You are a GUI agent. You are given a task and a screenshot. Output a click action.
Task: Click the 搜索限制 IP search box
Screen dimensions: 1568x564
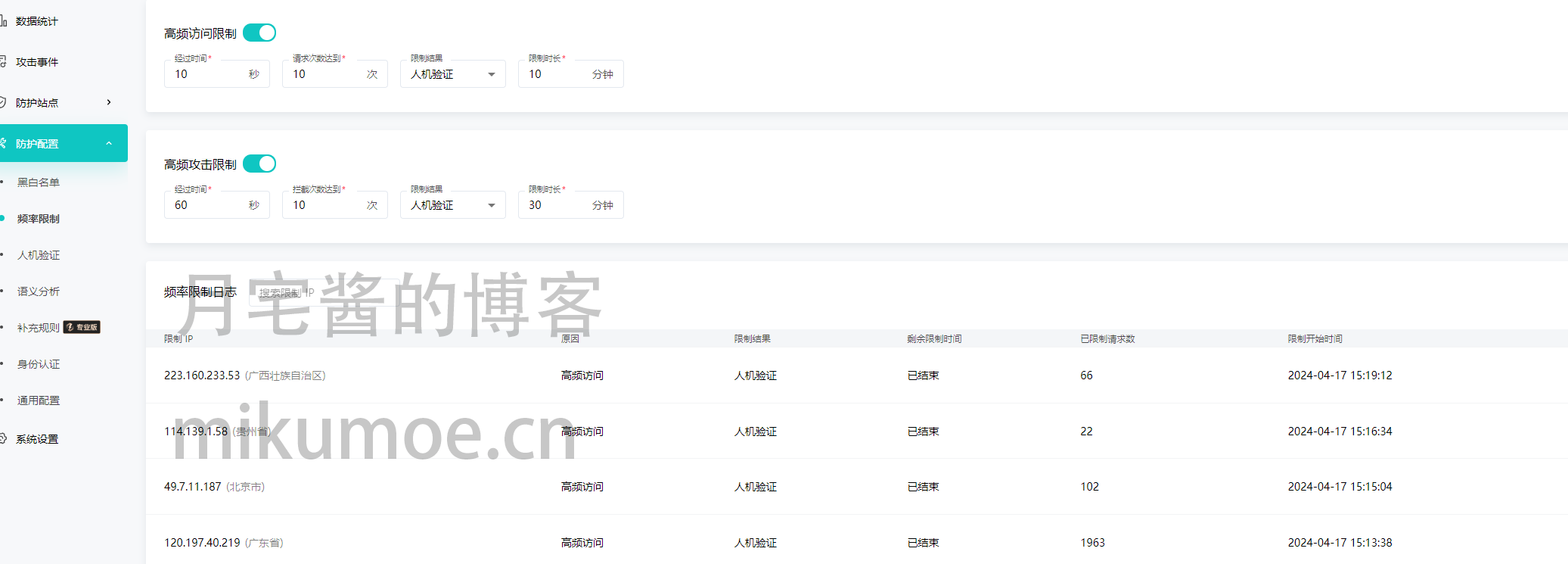(324, 292)
